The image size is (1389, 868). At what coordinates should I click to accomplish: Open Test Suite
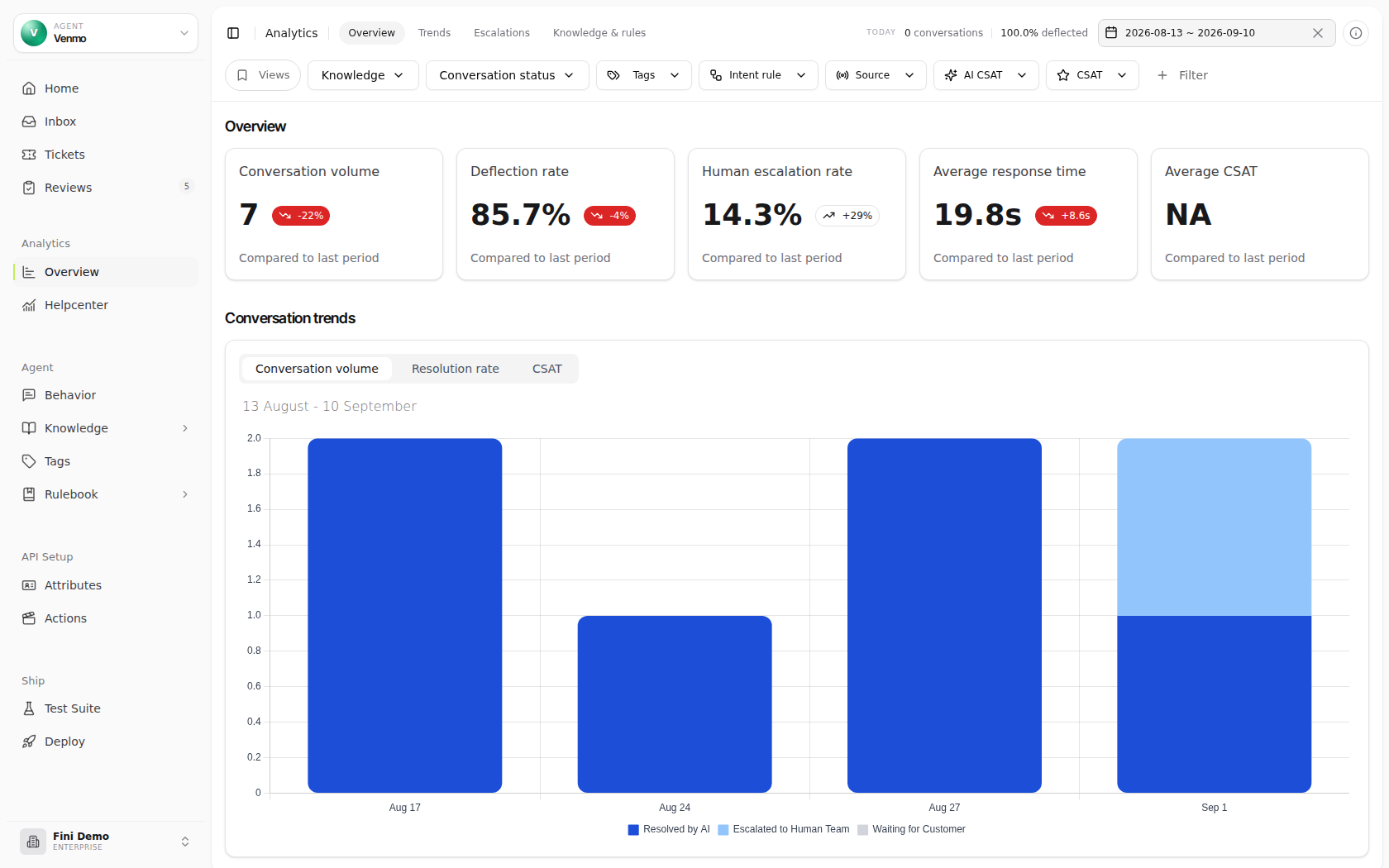[106, 708]
